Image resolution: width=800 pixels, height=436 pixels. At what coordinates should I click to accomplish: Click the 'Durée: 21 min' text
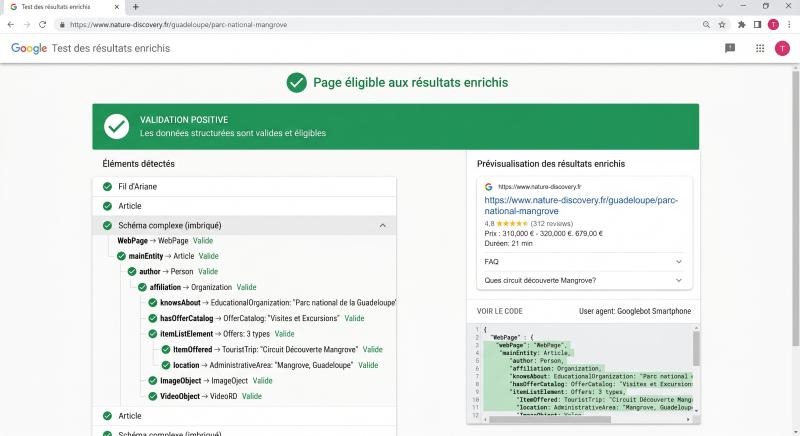tap(508, 243)
